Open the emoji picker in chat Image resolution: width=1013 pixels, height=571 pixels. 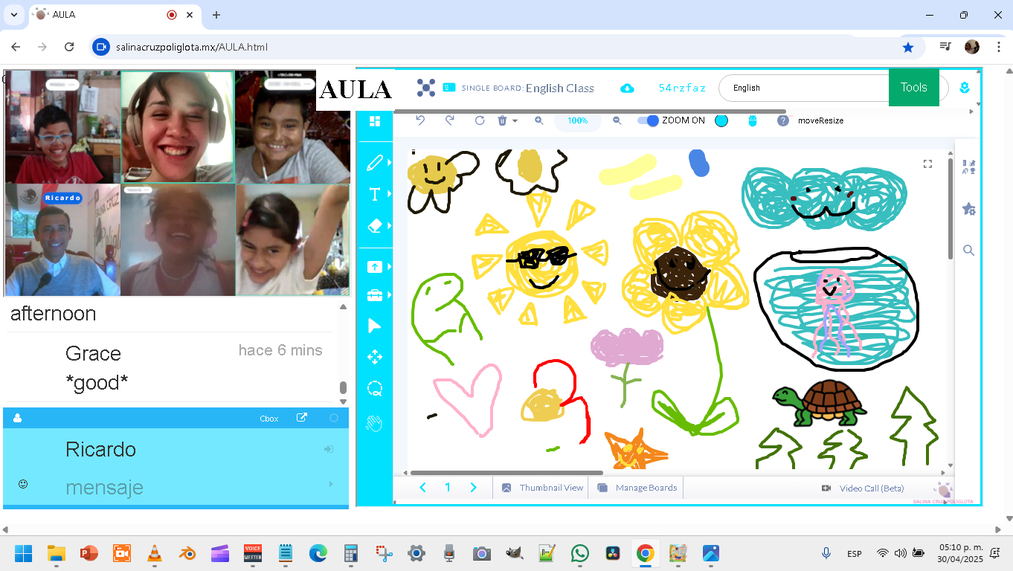point(23,484)
